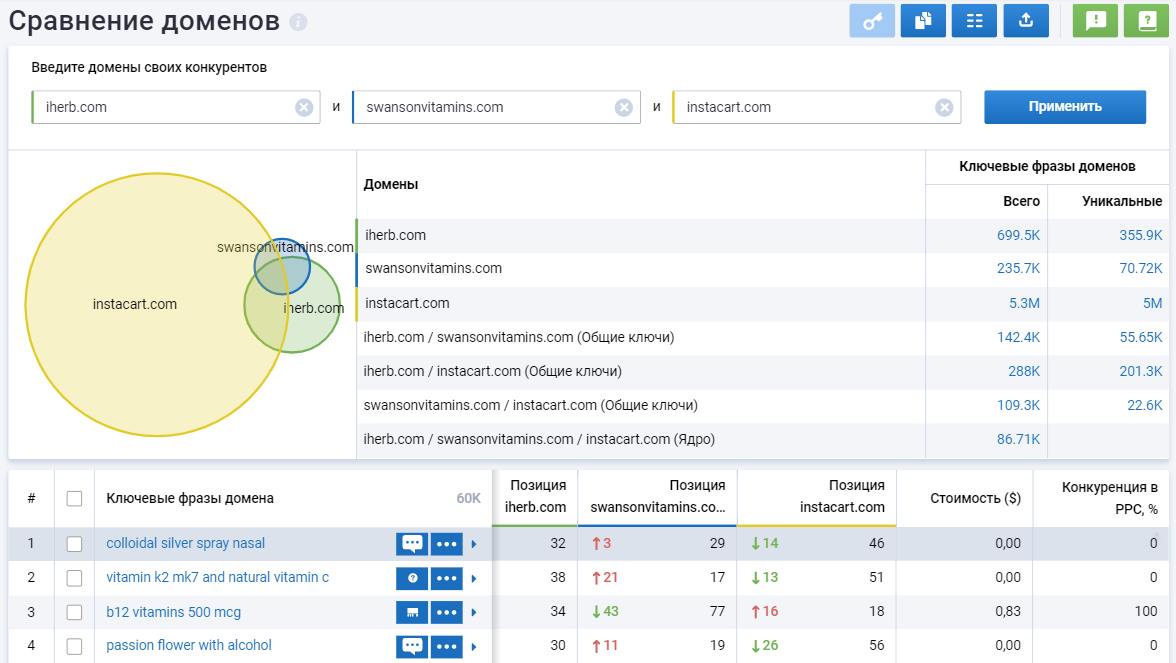Check the box for passion flower with alcohol
This screenshot has width=1176, height=663.
(74, 646)
